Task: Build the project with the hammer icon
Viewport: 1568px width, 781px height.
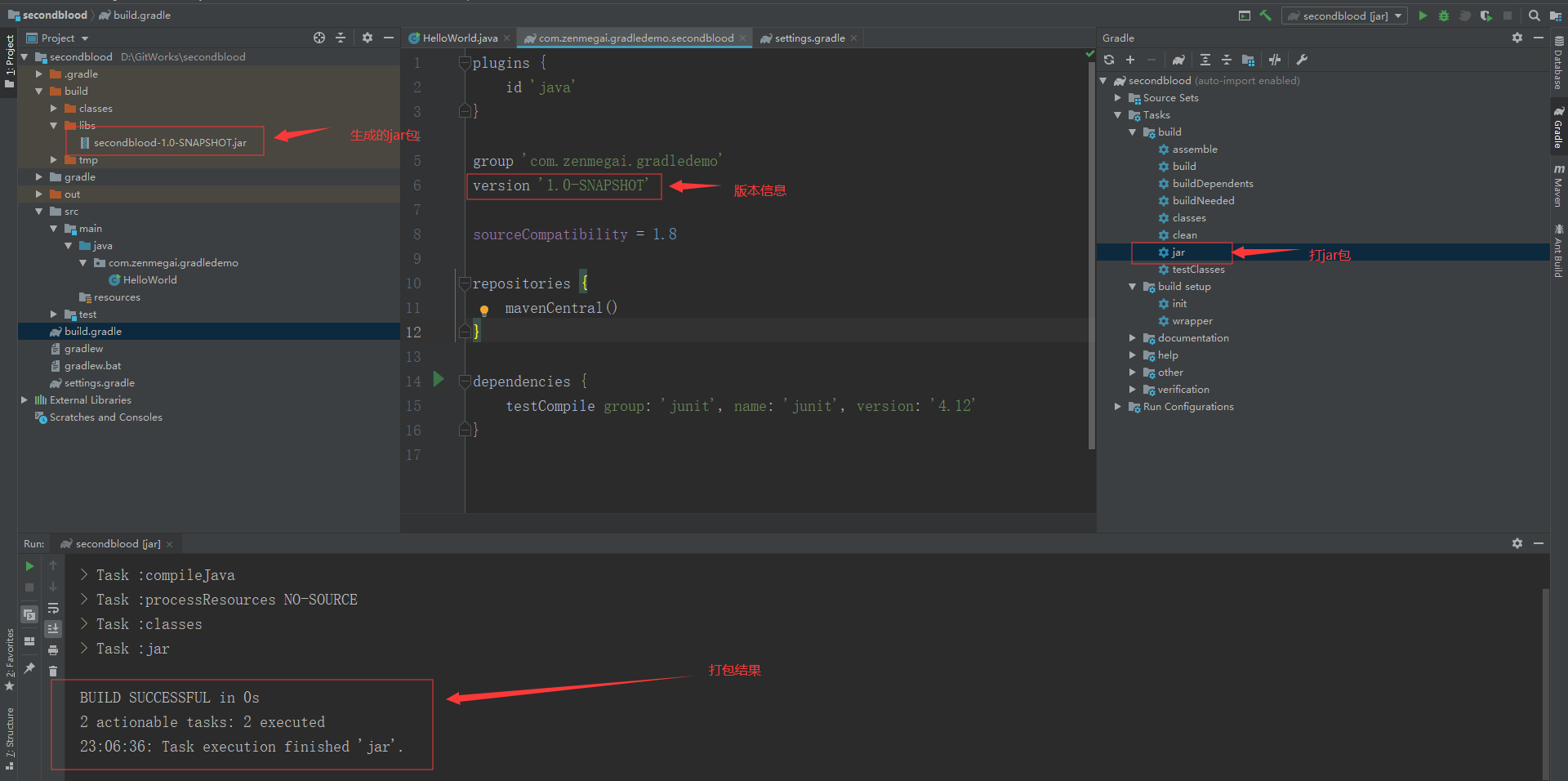Action: 1265,16
